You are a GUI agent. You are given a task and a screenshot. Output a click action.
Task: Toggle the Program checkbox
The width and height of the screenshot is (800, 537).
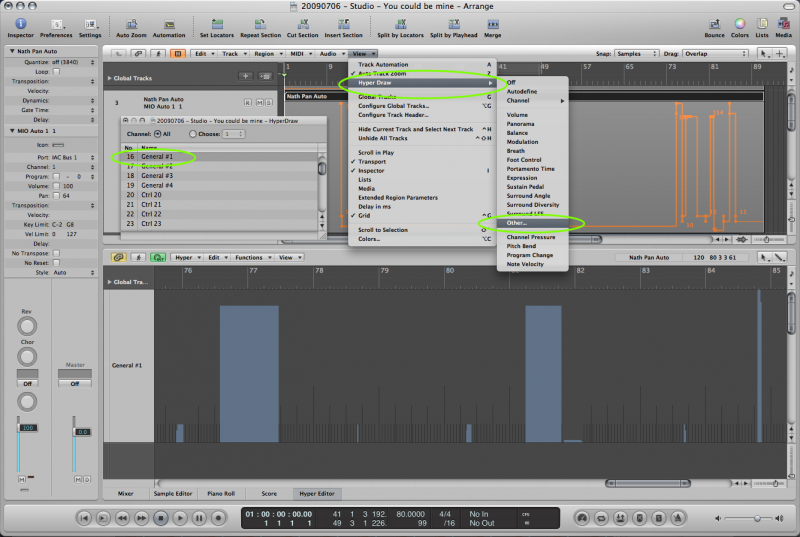[x=56, y=176]
